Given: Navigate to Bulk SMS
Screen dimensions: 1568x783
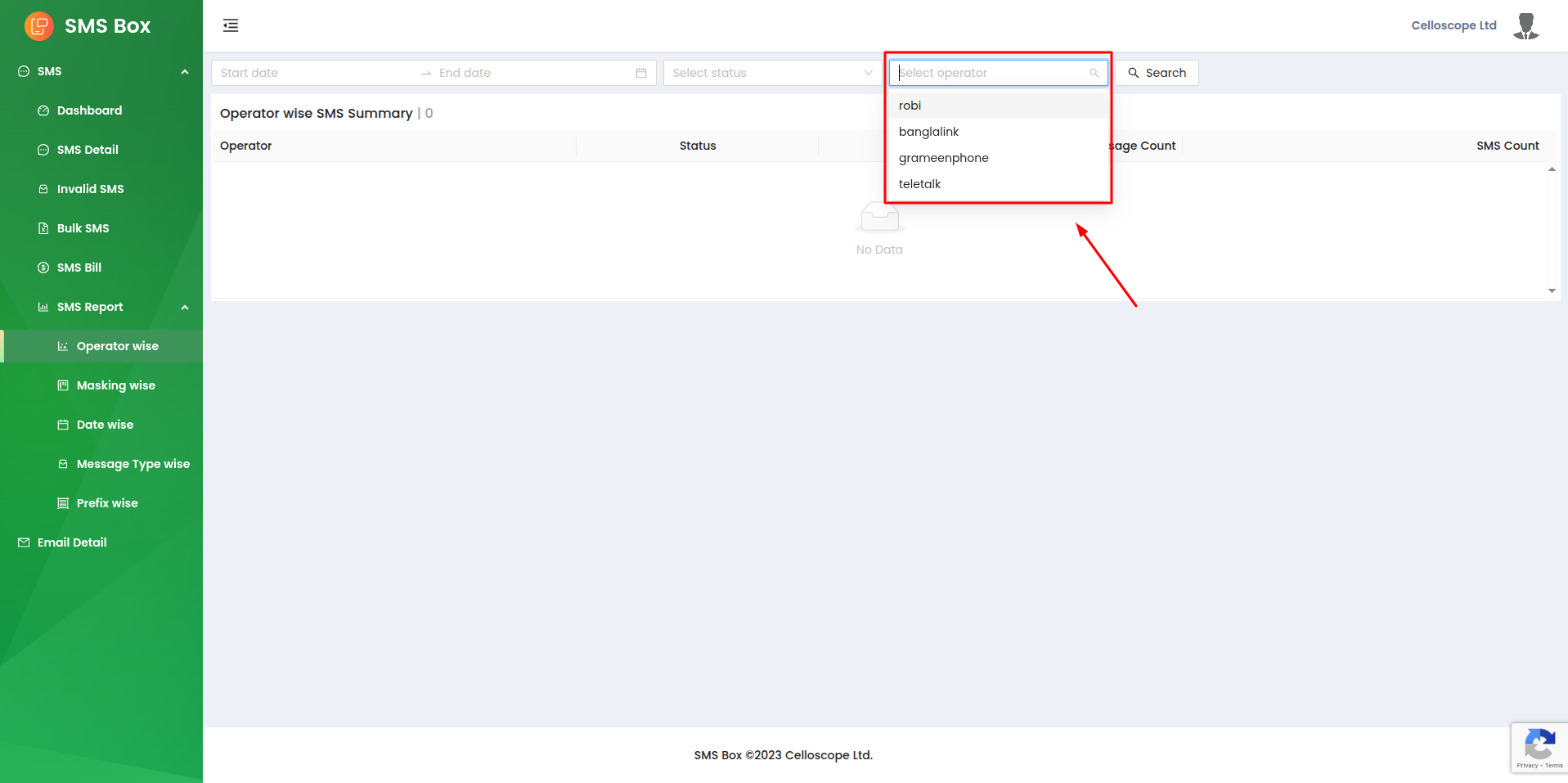Looking at the screenshot, I should coord(83,228).
